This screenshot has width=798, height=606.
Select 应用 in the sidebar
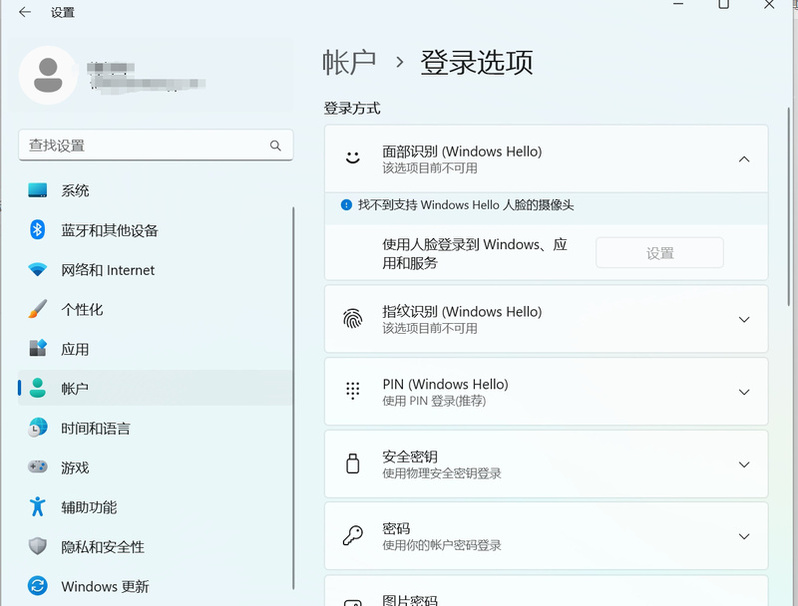155,349
